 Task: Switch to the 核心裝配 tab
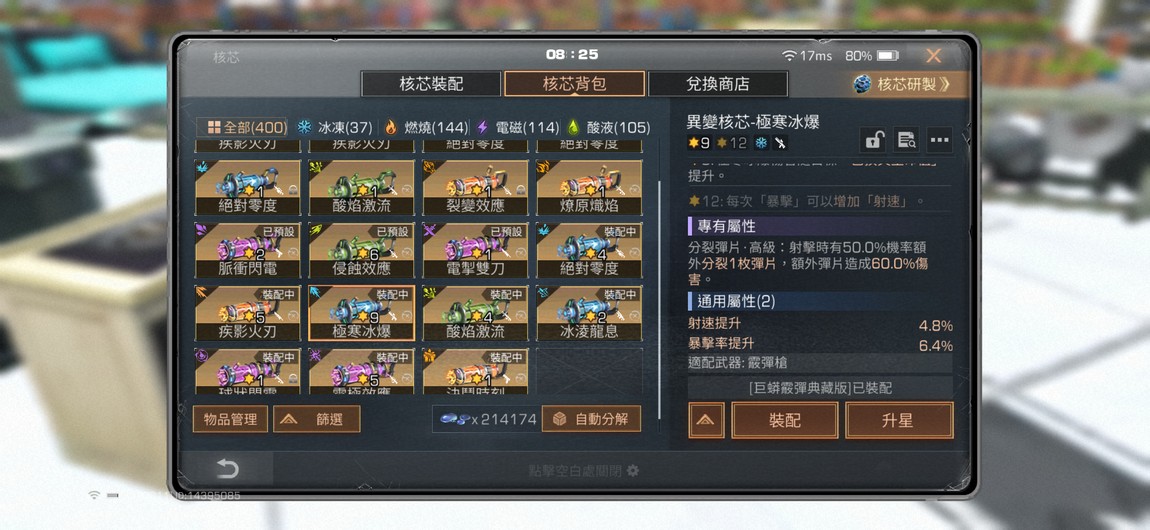coord(431,84)
